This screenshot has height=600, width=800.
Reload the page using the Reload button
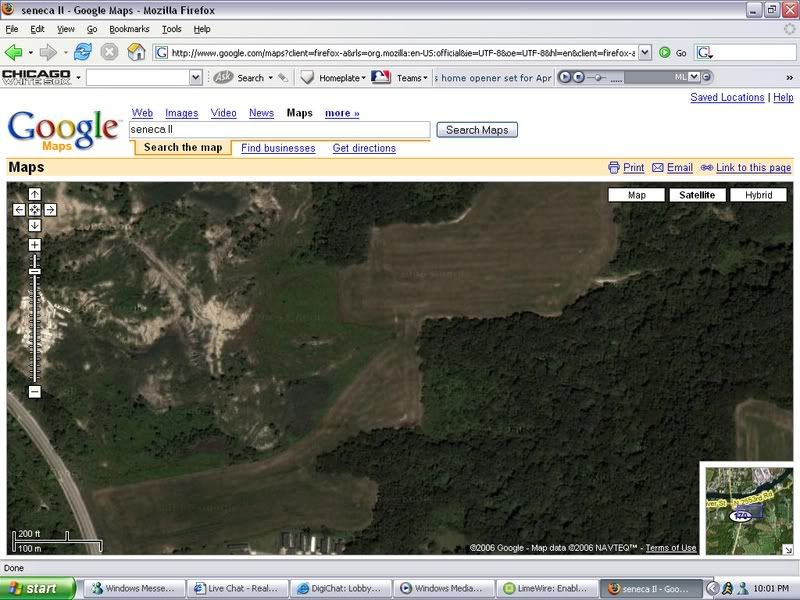(x=82, y=52)
